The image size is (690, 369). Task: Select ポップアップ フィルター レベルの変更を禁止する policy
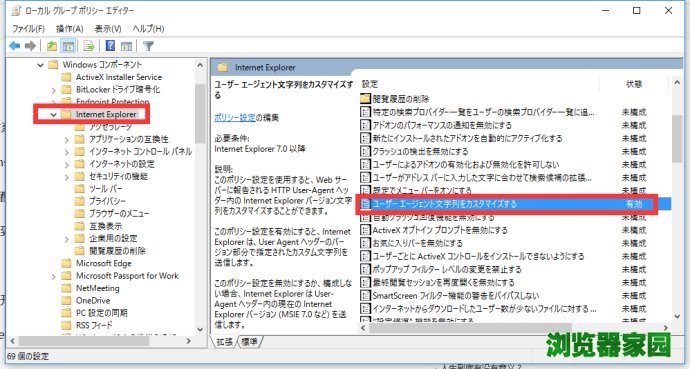pos(447,269)
